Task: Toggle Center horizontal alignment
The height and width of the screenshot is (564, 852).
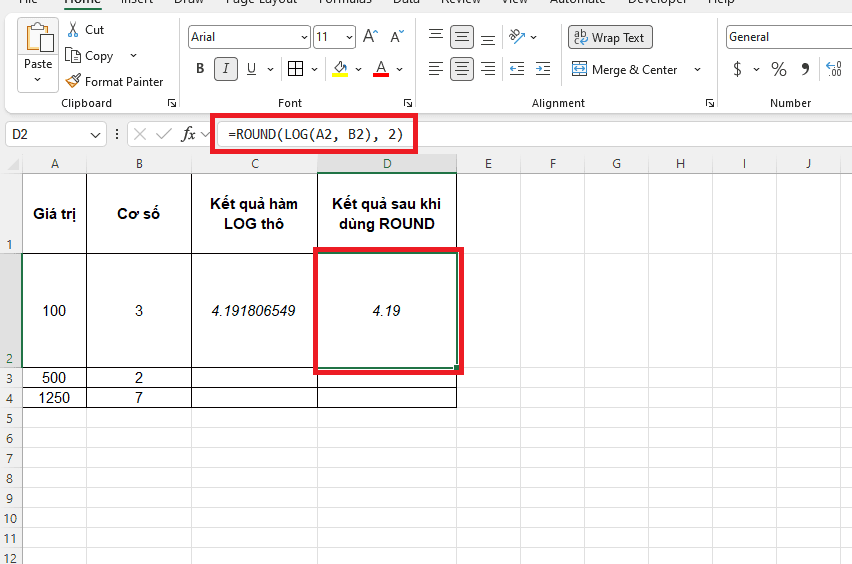Action: (461, 68)
